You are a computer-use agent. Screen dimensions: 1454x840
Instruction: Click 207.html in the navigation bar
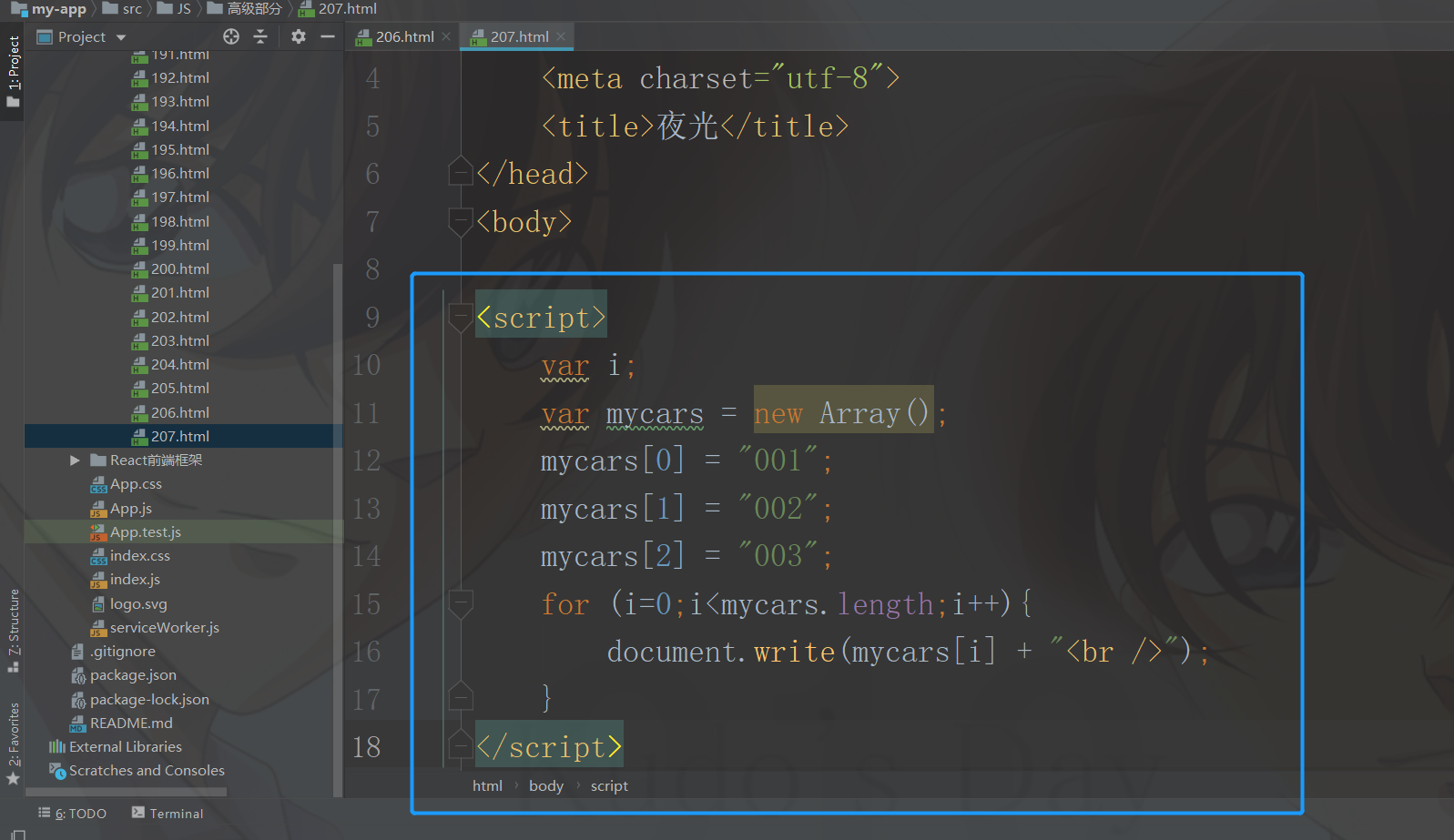338,9
